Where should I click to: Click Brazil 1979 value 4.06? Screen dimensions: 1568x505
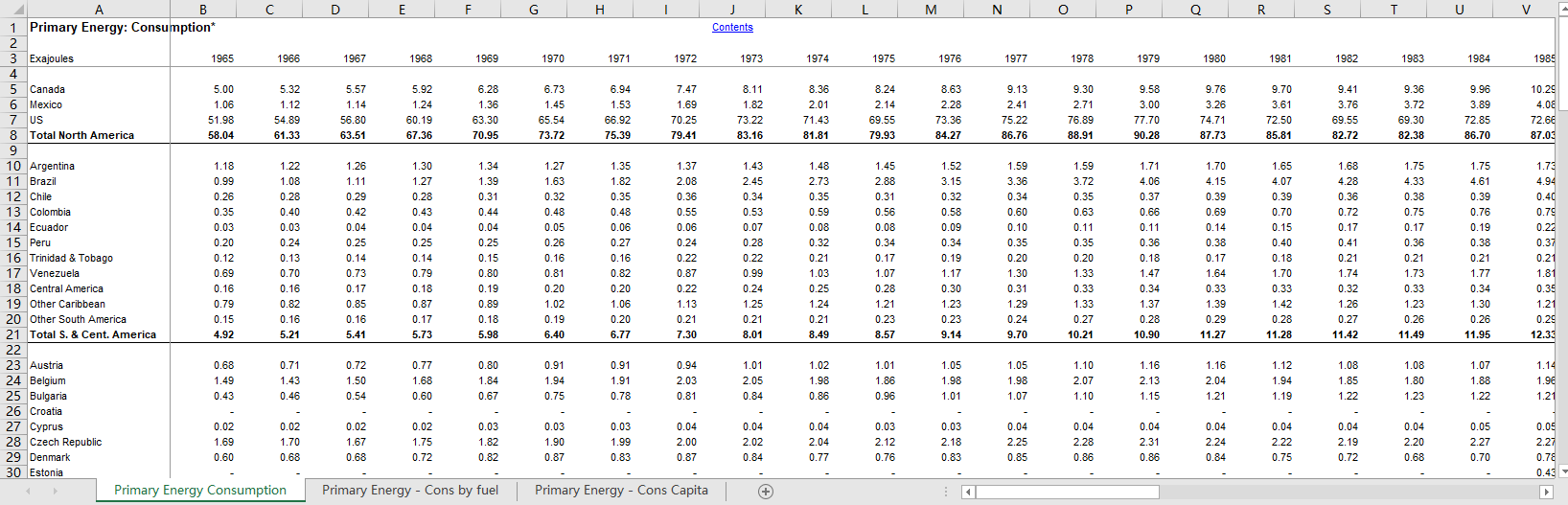[1149, 181]
